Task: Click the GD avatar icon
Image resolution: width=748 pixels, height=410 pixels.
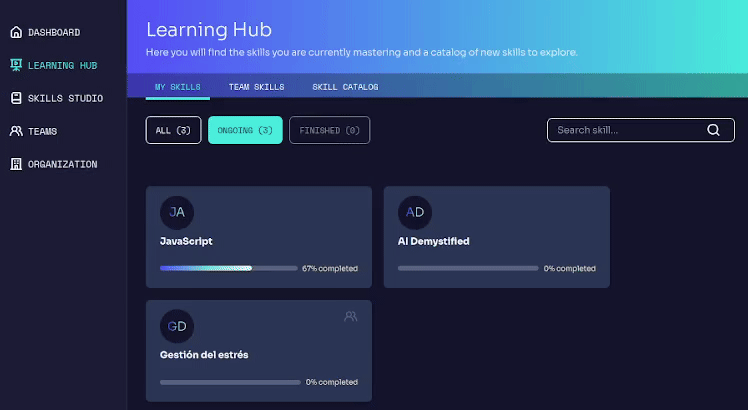Action: (x=177, y=326)
